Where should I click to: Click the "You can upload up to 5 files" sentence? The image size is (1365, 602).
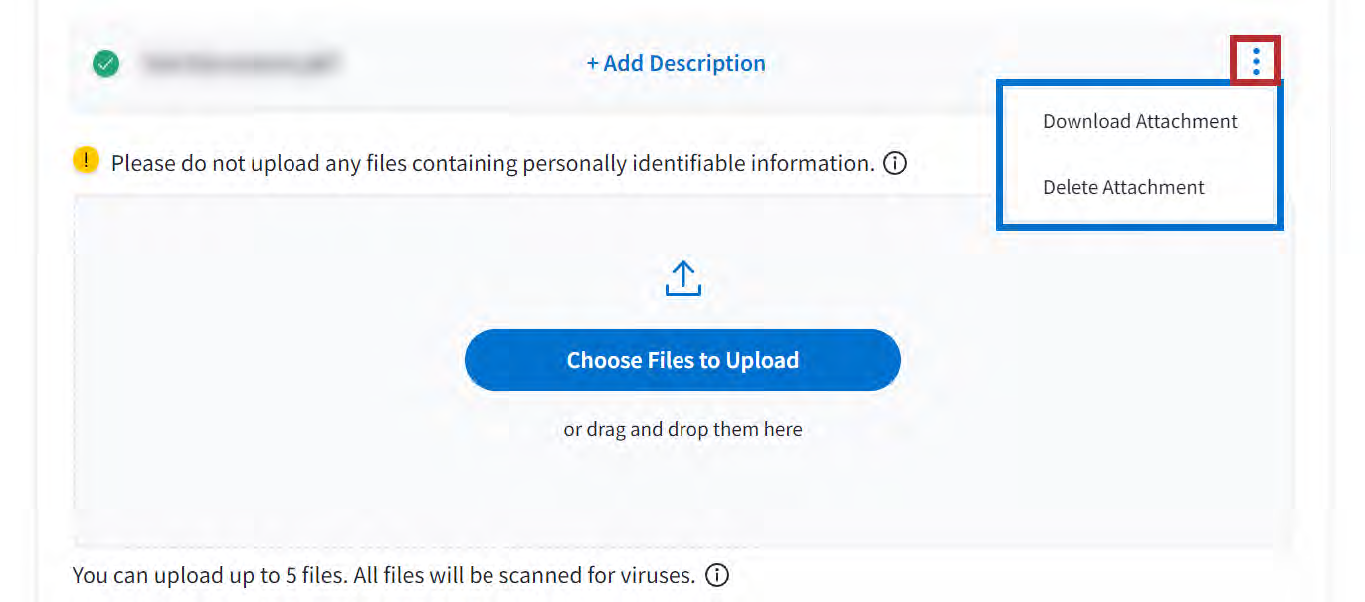click(x=209, y=576)
